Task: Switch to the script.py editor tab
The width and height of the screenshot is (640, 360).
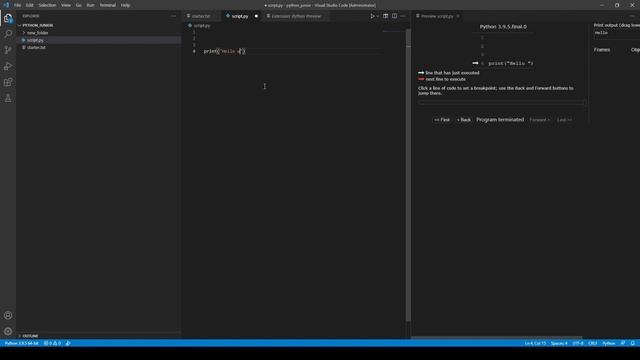Action: pos(240,16)
